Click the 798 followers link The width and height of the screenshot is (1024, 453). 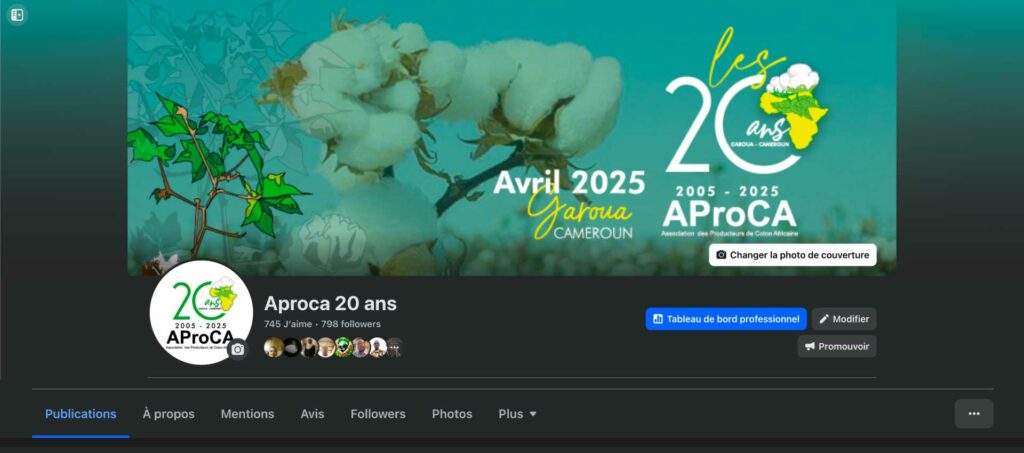351,324
